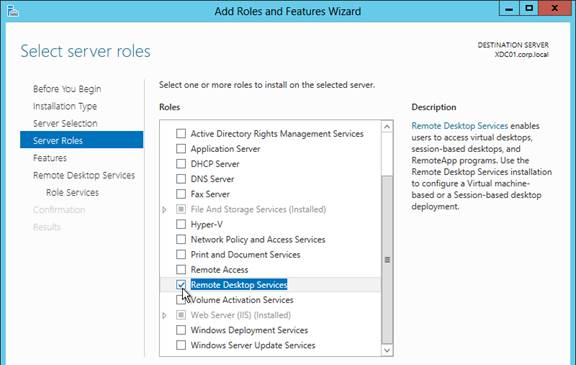Click the Server Manager wizard title icon
Image resolution: width=576 pixels, height=365 pixels.
[x=12, y=11]
